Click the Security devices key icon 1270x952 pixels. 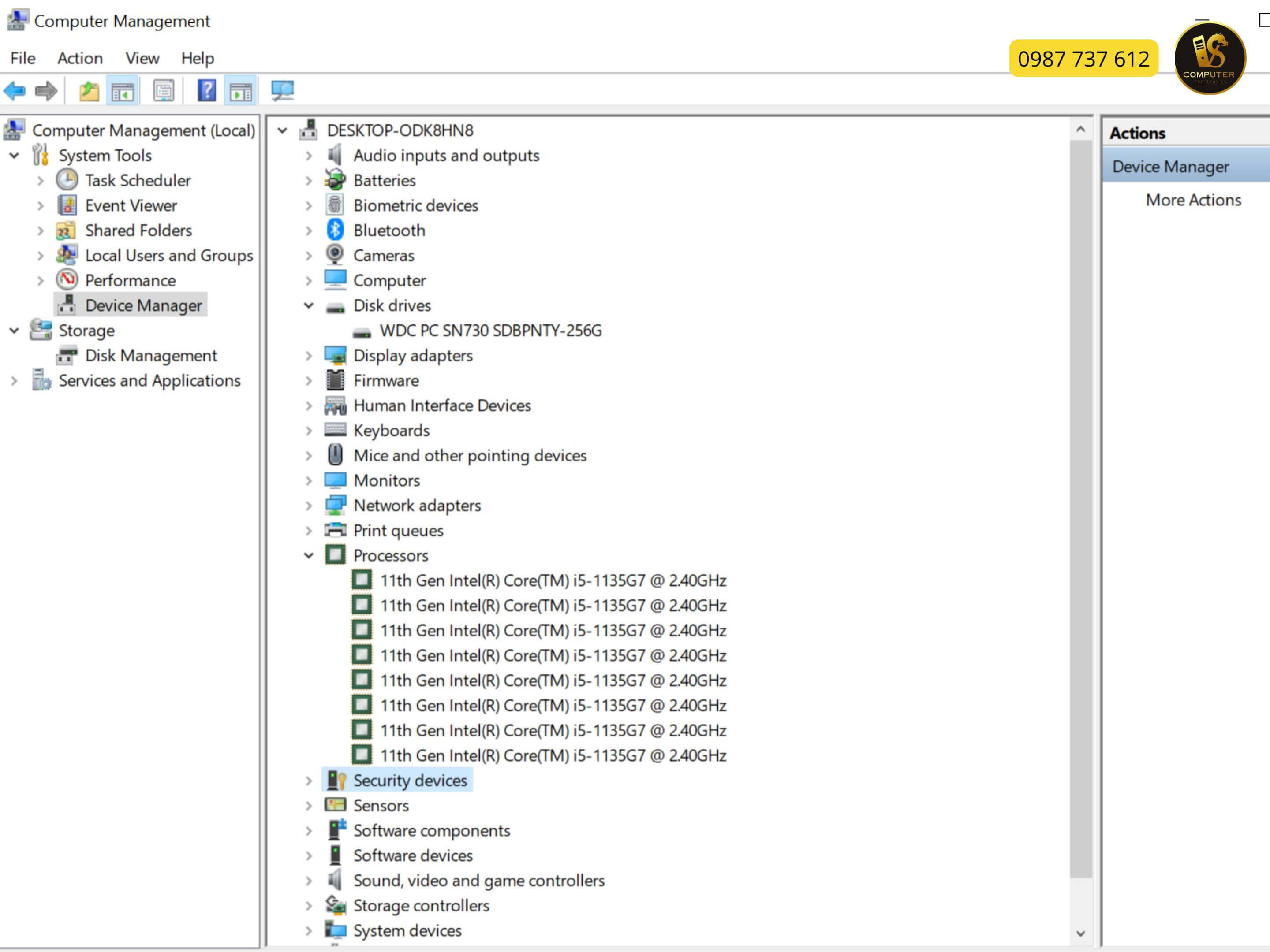(x=336, y=780)
